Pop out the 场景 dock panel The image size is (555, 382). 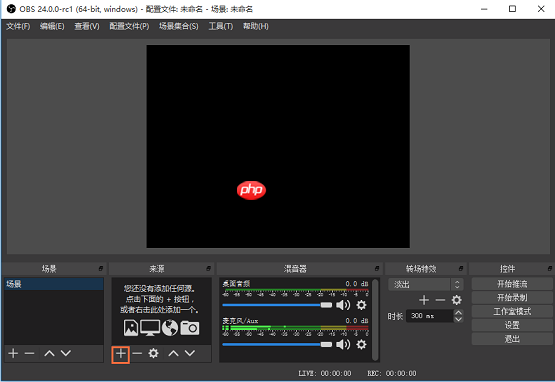tap(101, 269)
